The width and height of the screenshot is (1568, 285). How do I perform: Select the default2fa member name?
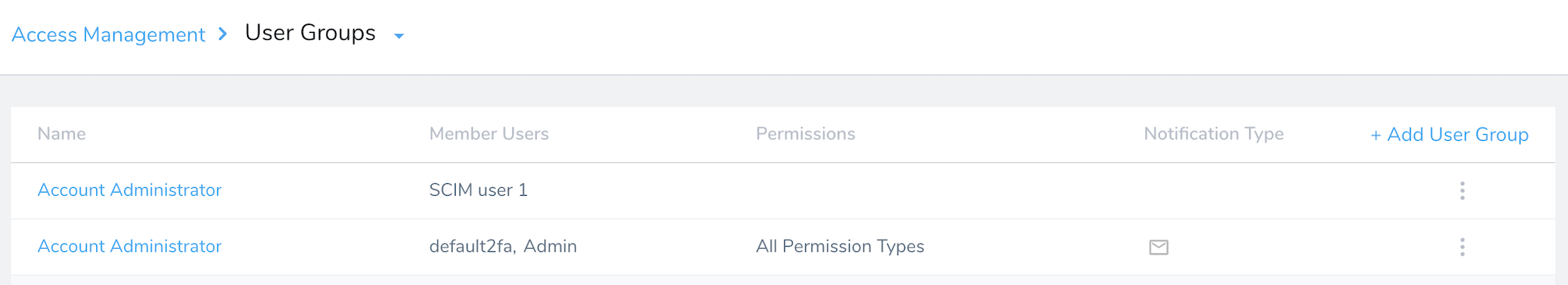tap(472, 247)
